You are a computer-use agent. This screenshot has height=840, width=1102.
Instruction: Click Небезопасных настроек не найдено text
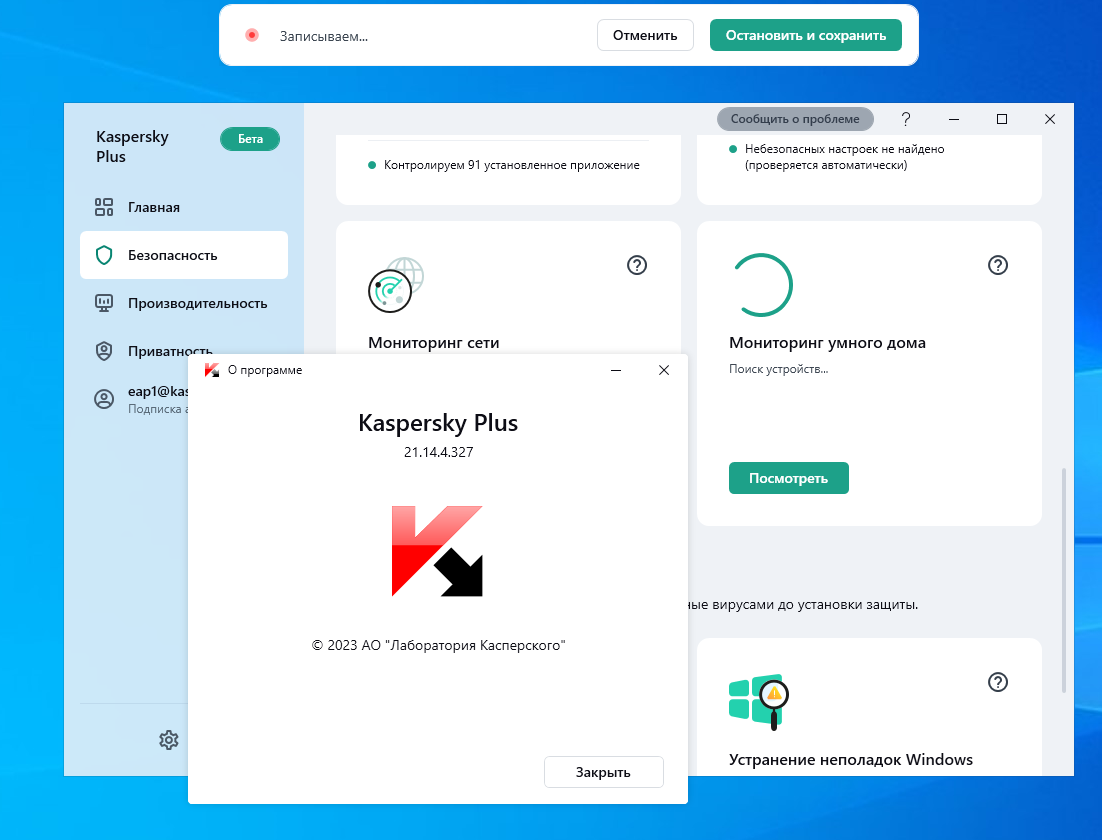(x=845, y=149)
